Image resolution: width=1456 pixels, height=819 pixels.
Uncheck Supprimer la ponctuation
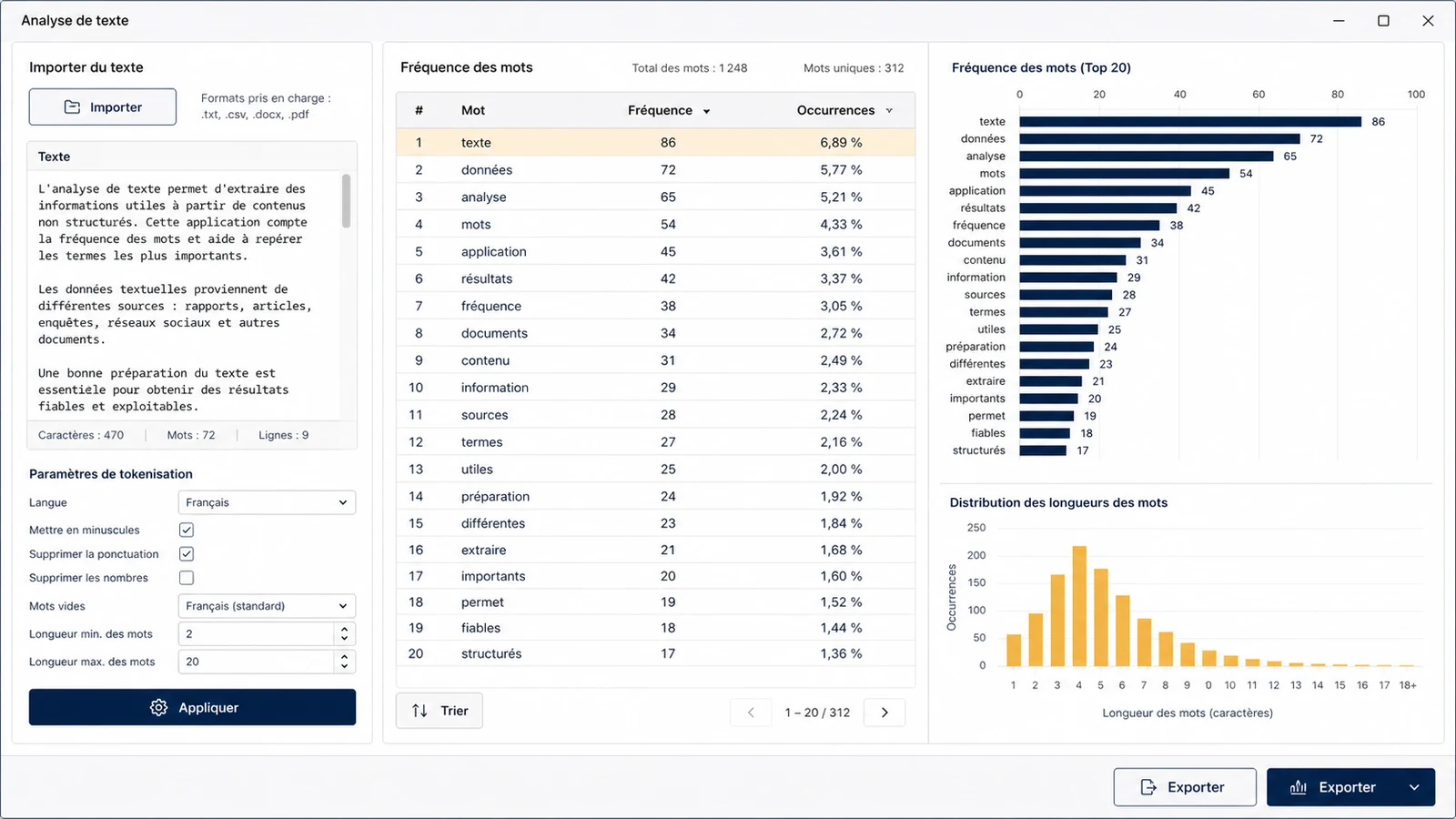pyautogui.click(x=187, y=554)
